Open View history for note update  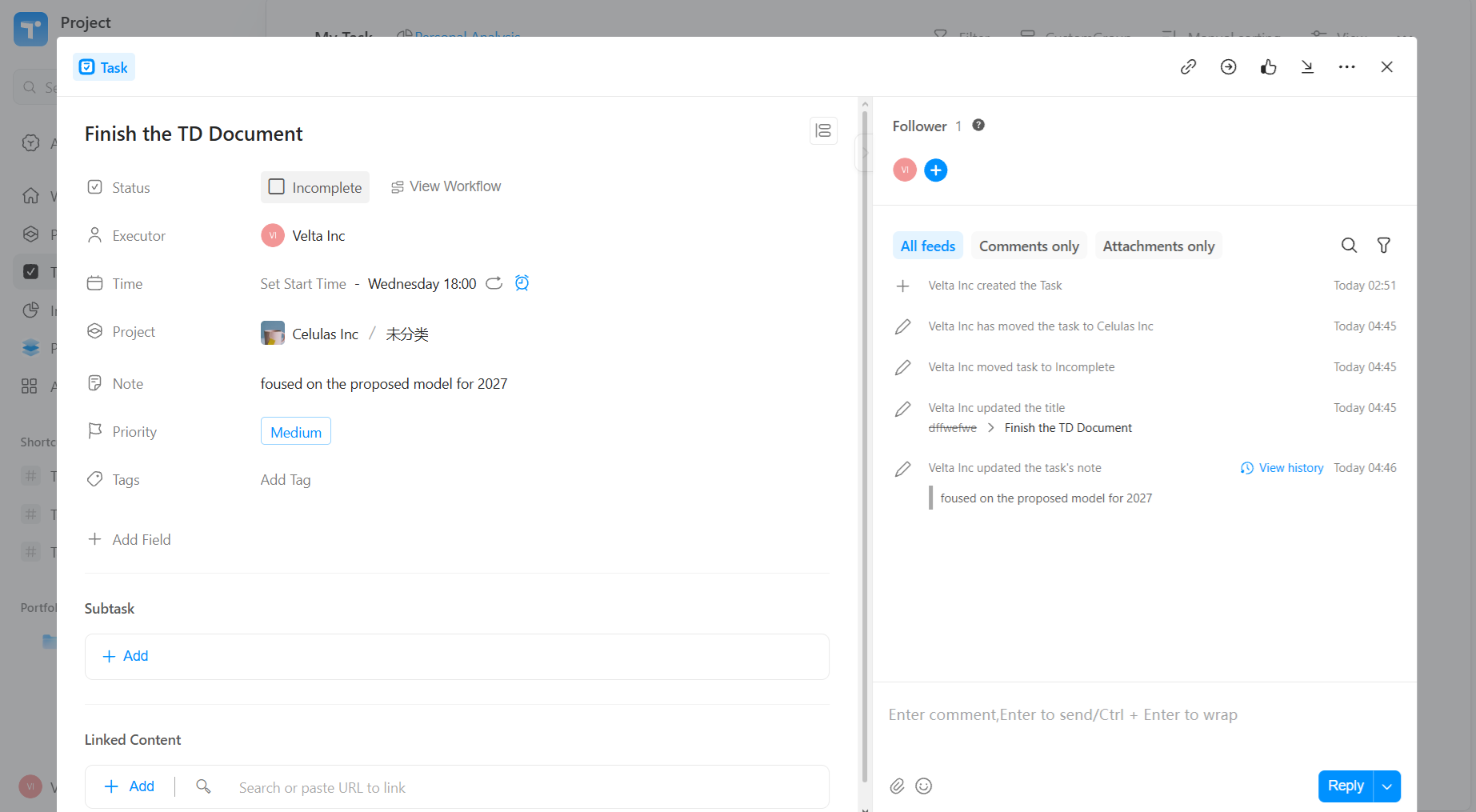1282,468
